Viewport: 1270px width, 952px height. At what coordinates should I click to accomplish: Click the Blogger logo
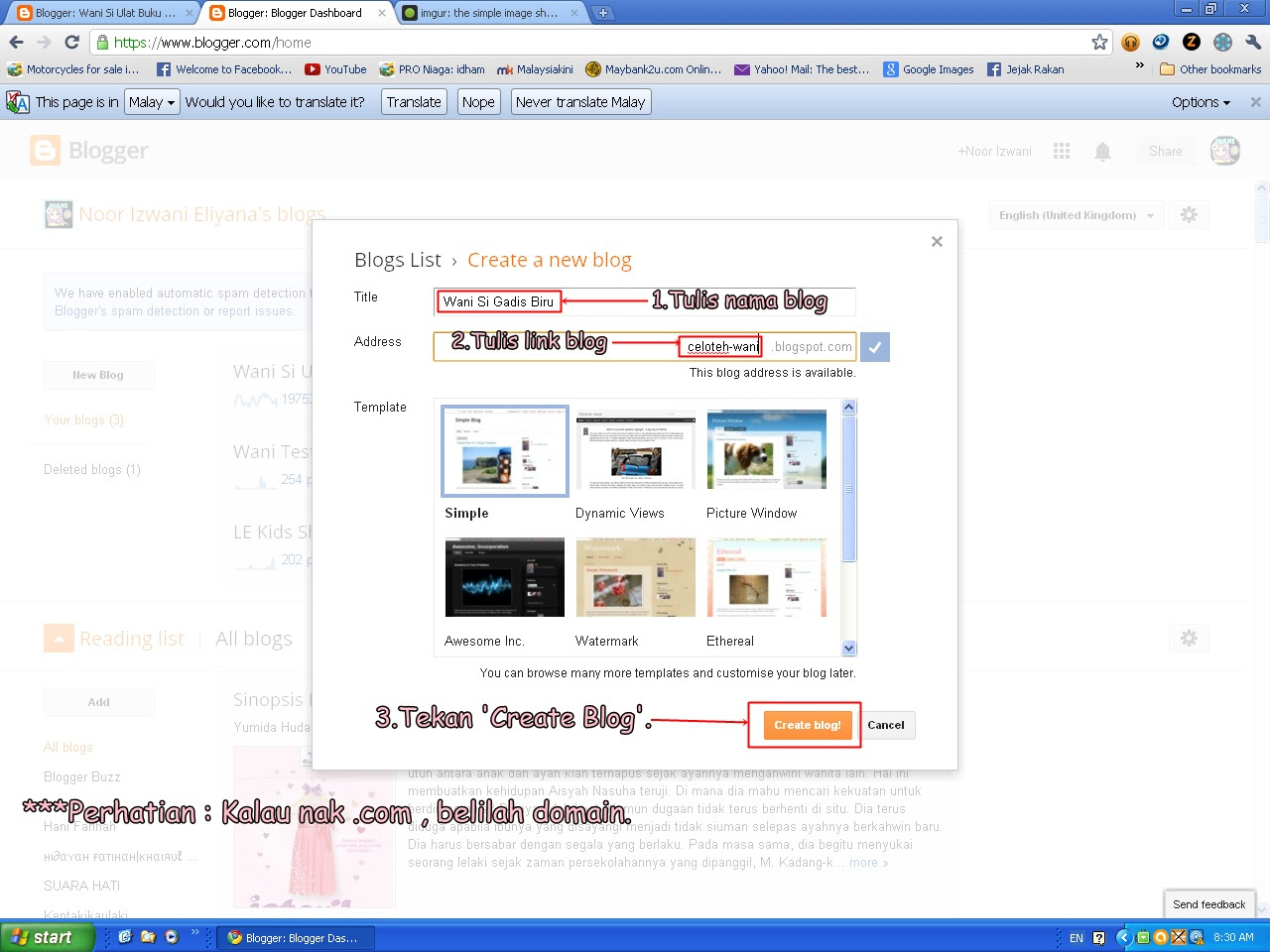click(x=89, y=151)
